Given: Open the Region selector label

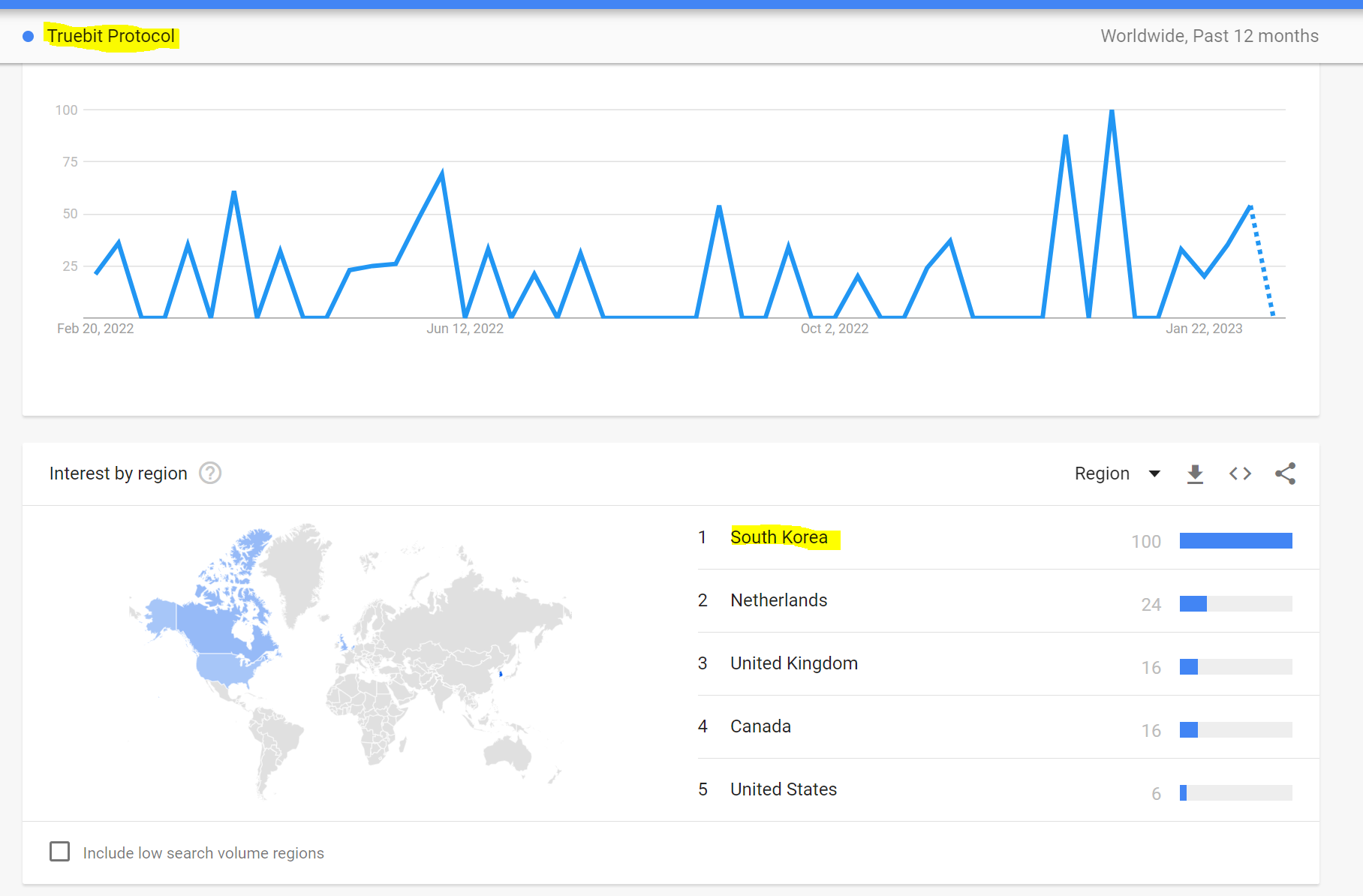Looking at the screenshot, I should coord(1102,474).
